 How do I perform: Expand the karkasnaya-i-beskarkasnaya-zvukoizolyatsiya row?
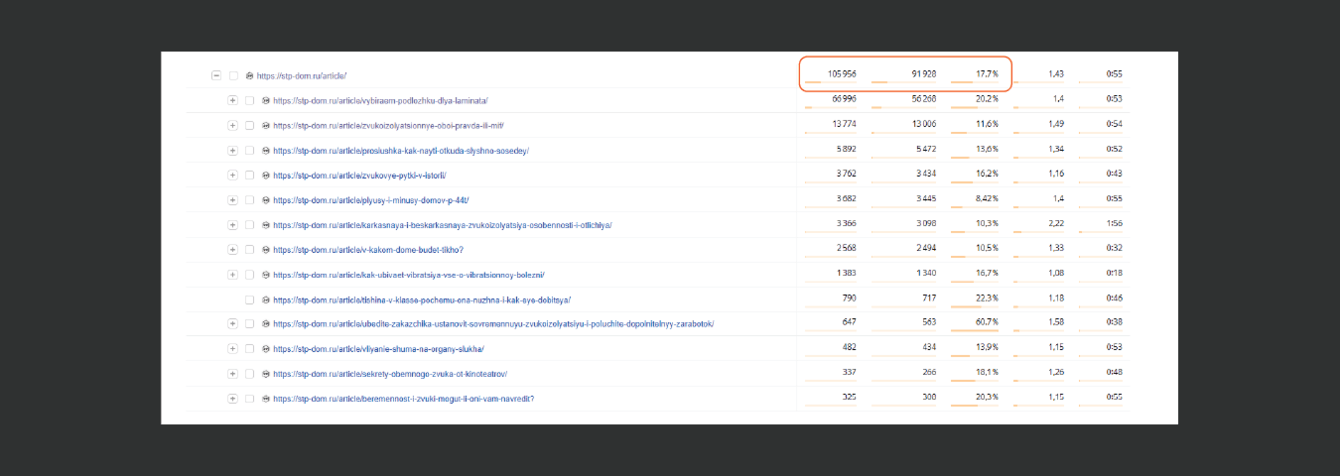tap(232, 225)
